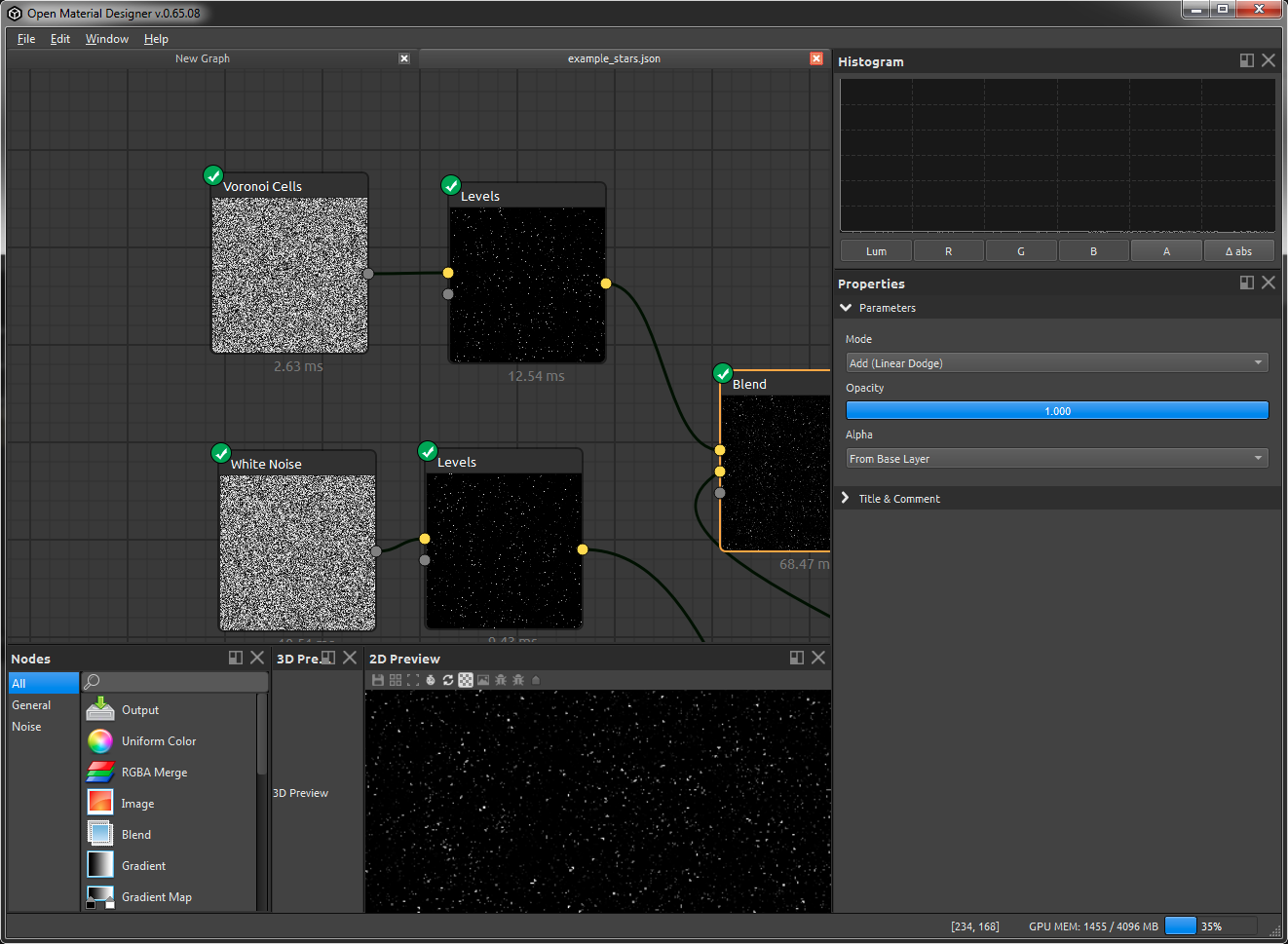Open the File menu
This screenshot has width=1288, height=944.
pos(26,39)
